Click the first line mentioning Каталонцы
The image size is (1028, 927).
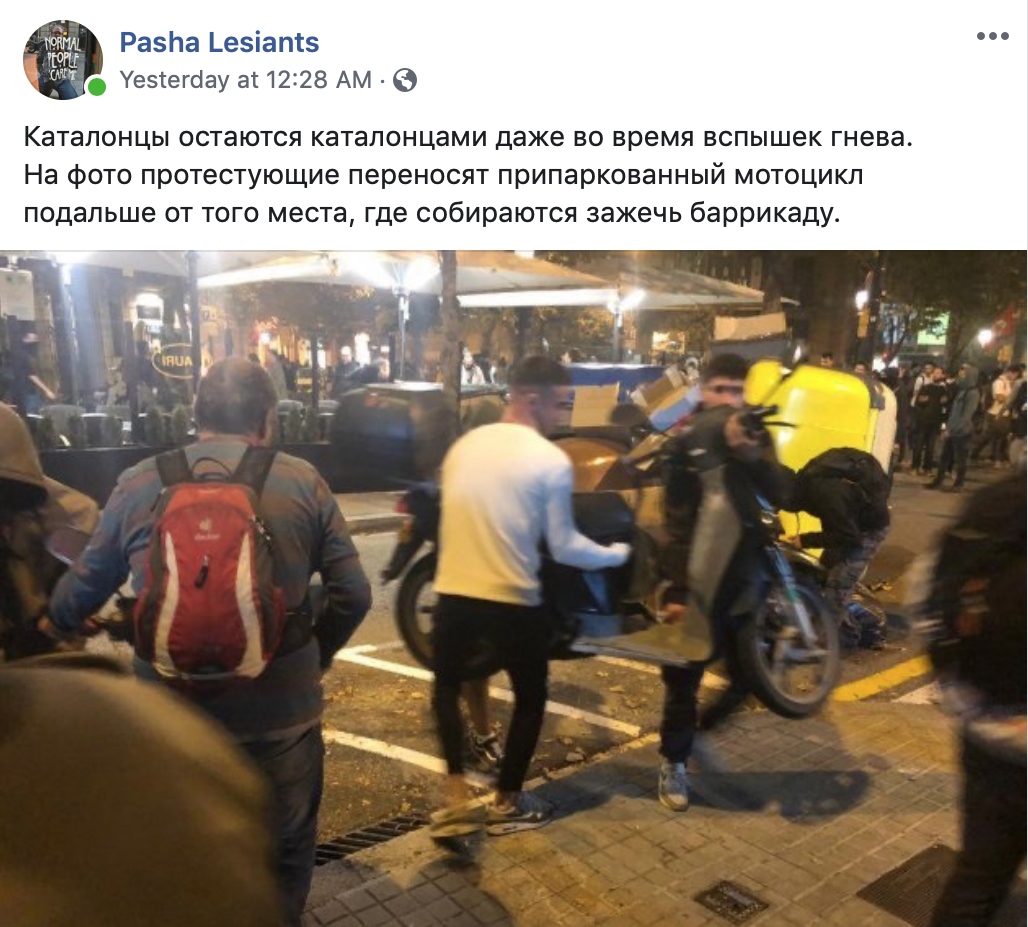click(468, 138)
